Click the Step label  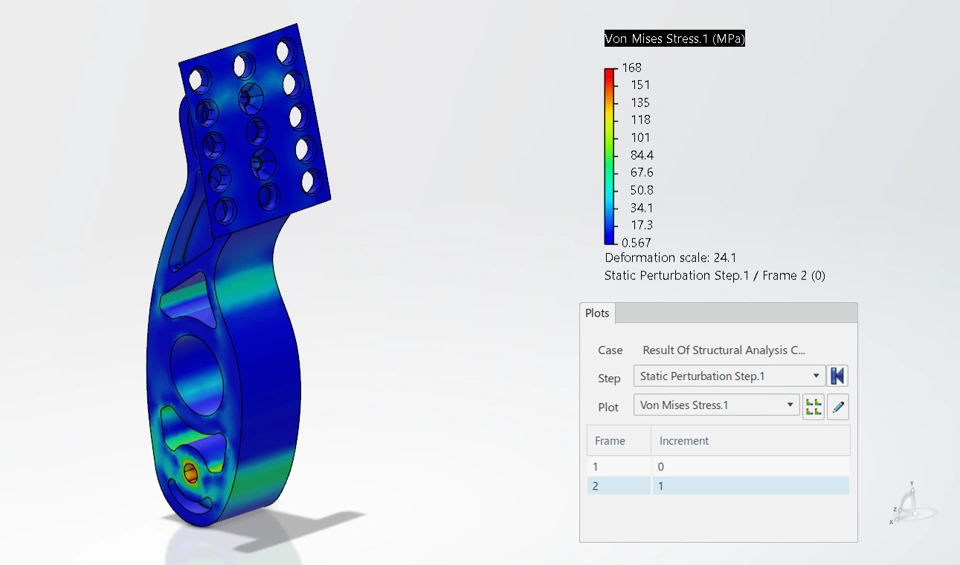pos(609,378)
